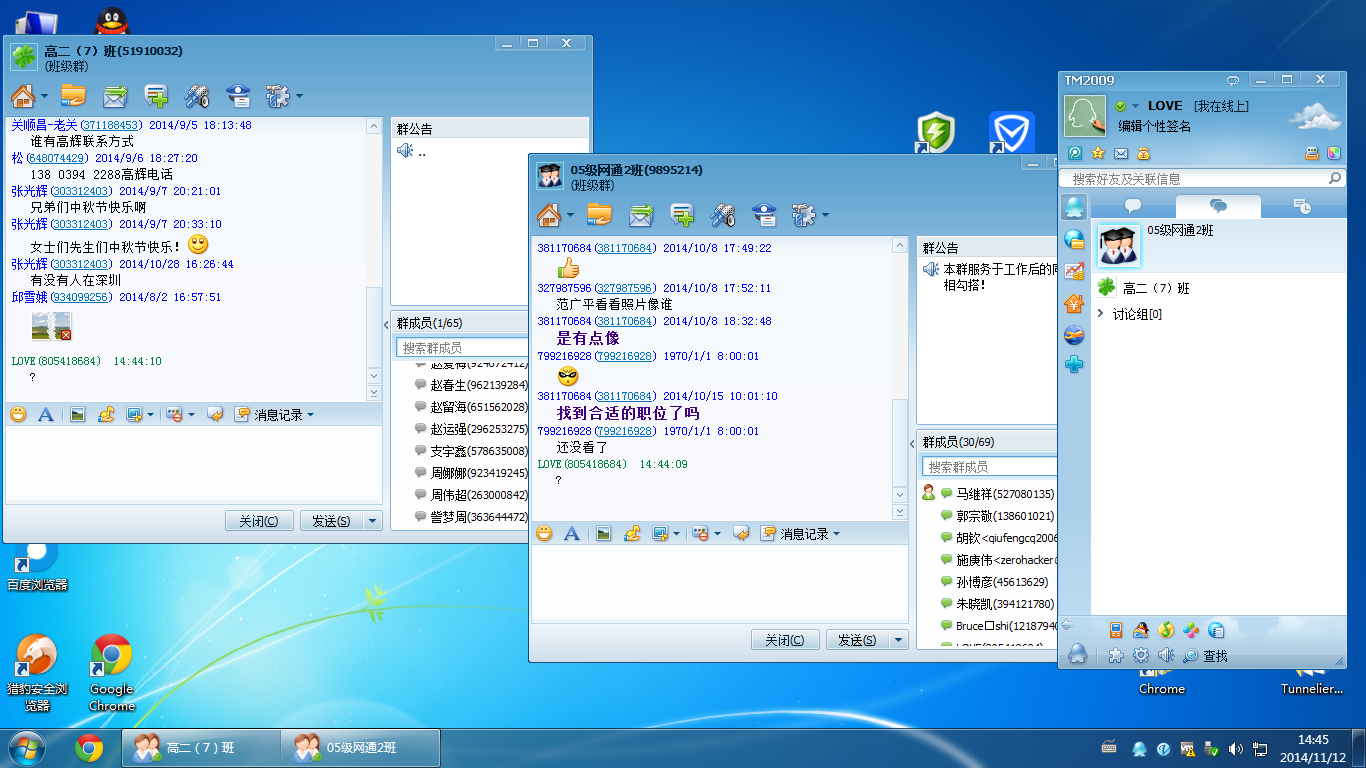
Task: Open the mailbox icon in TM2009 panel
Action: click(1121, 153)
